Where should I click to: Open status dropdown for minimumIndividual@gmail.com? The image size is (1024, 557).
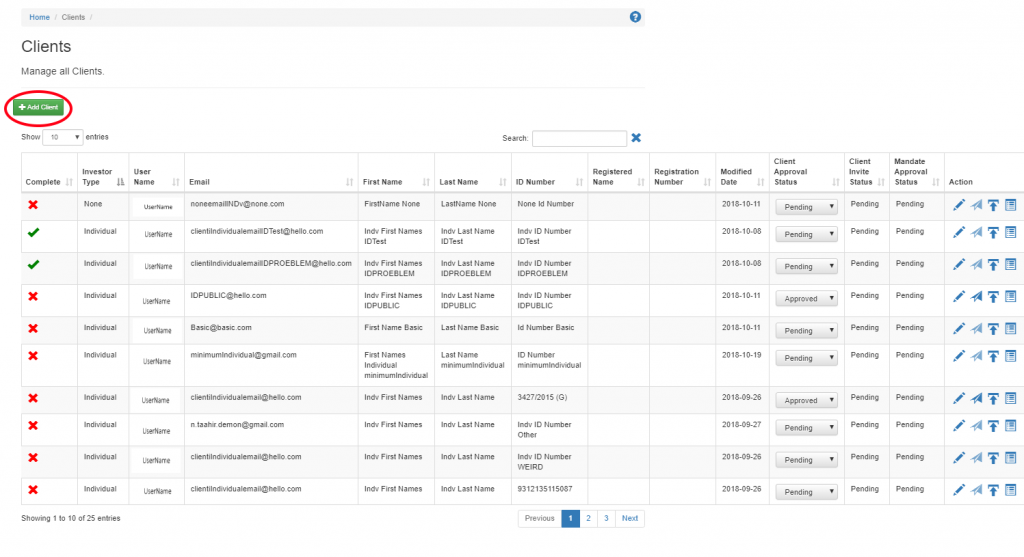807,358
